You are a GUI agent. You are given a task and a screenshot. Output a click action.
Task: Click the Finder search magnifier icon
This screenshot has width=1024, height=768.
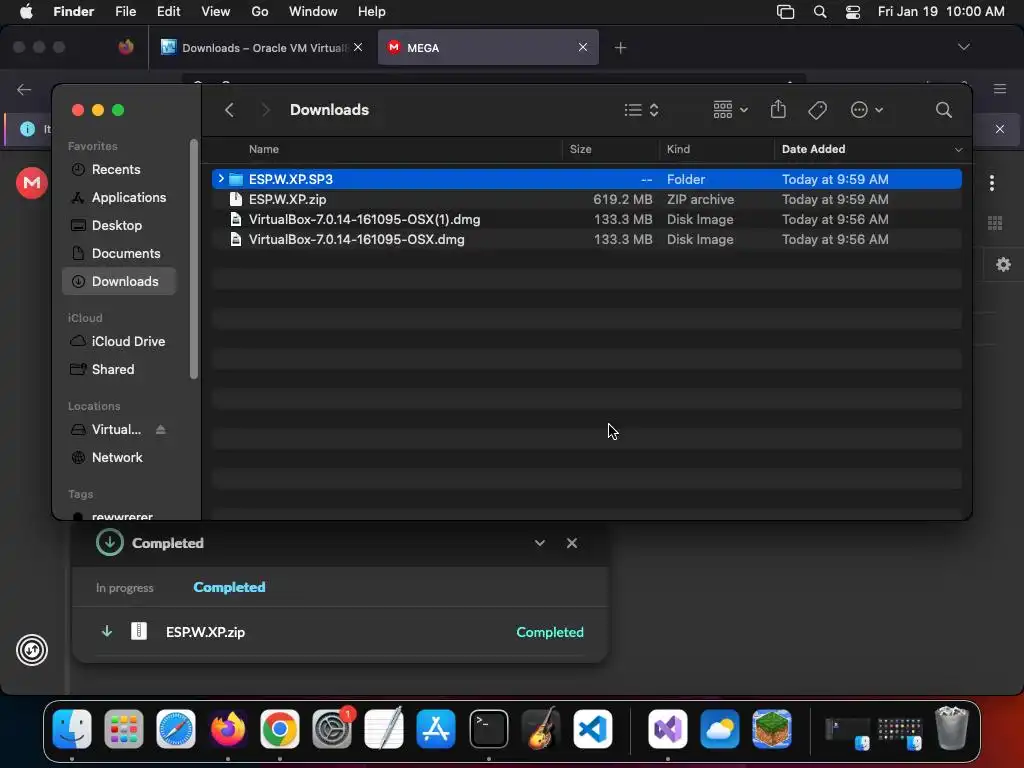[943, 110]
